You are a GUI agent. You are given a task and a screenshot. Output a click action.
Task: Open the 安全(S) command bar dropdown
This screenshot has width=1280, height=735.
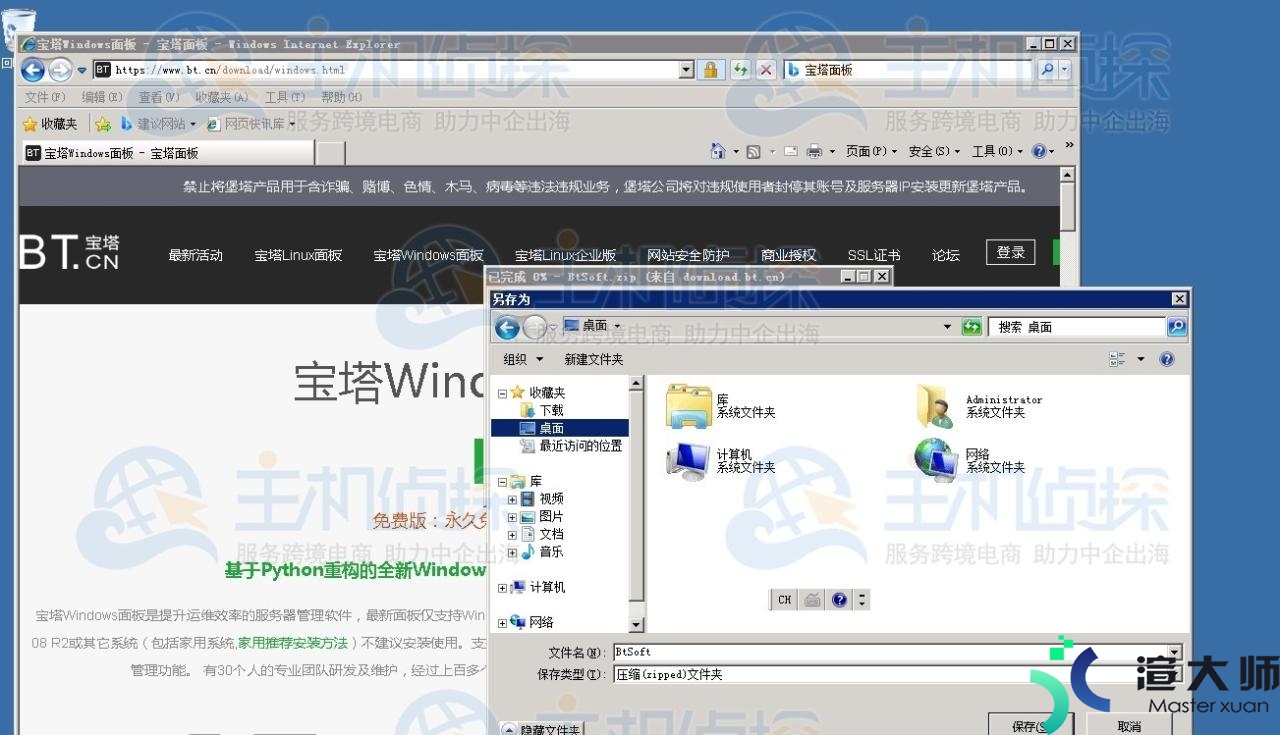(x=934, y=151)
